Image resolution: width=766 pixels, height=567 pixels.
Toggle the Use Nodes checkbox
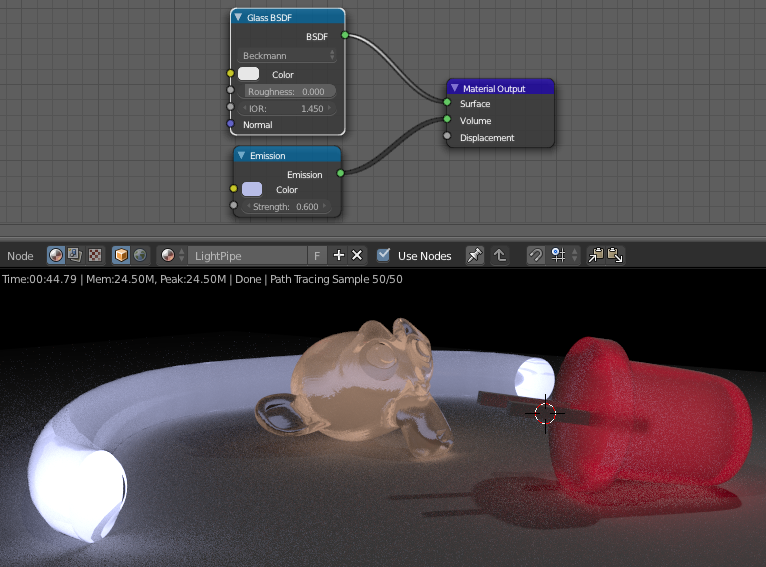point(383,254)
